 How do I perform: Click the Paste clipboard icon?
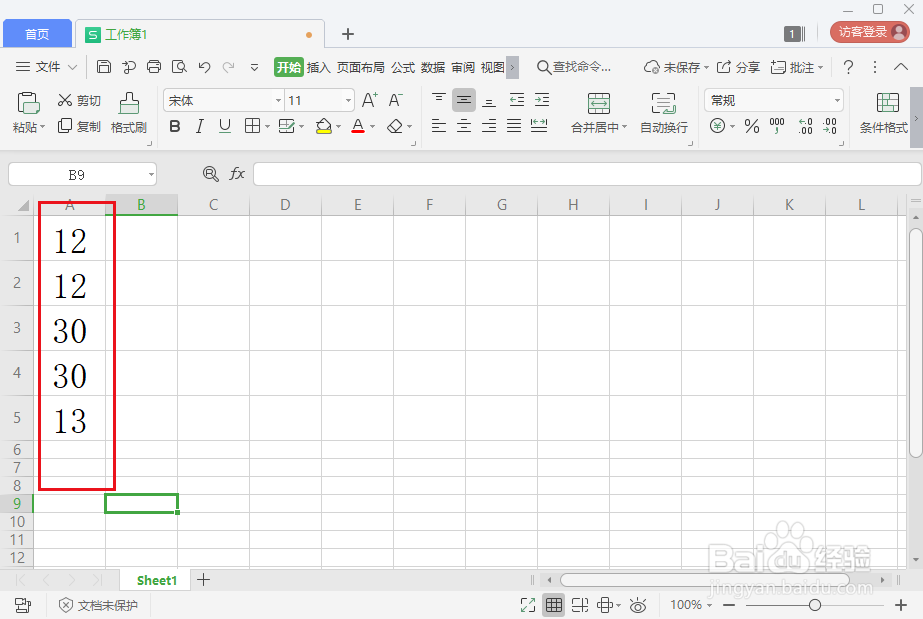(x=28, y=103)
